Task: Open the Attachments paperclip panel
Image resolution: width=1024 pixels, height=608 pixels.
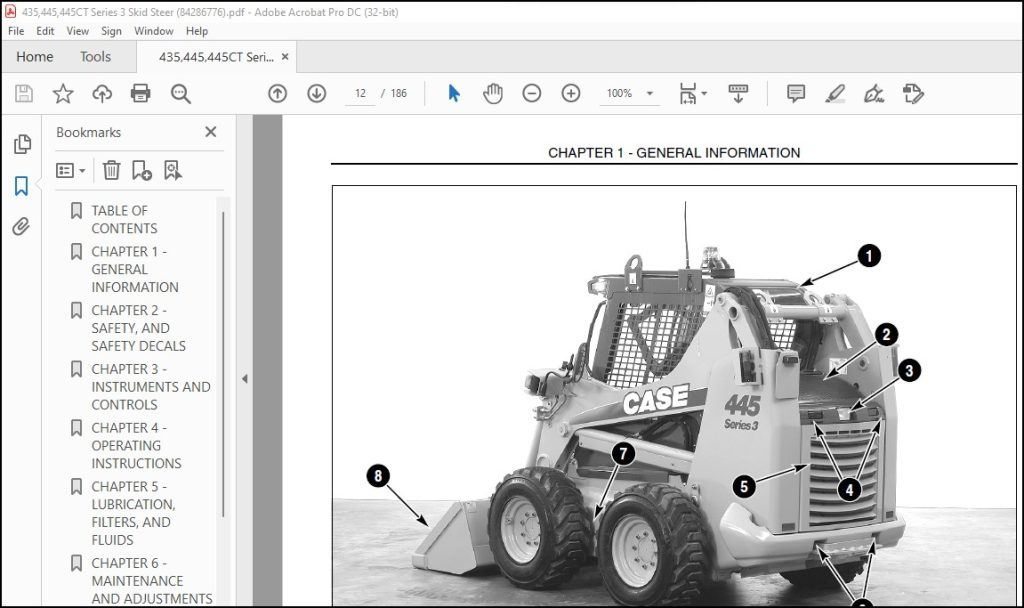Action: point(21,227)
